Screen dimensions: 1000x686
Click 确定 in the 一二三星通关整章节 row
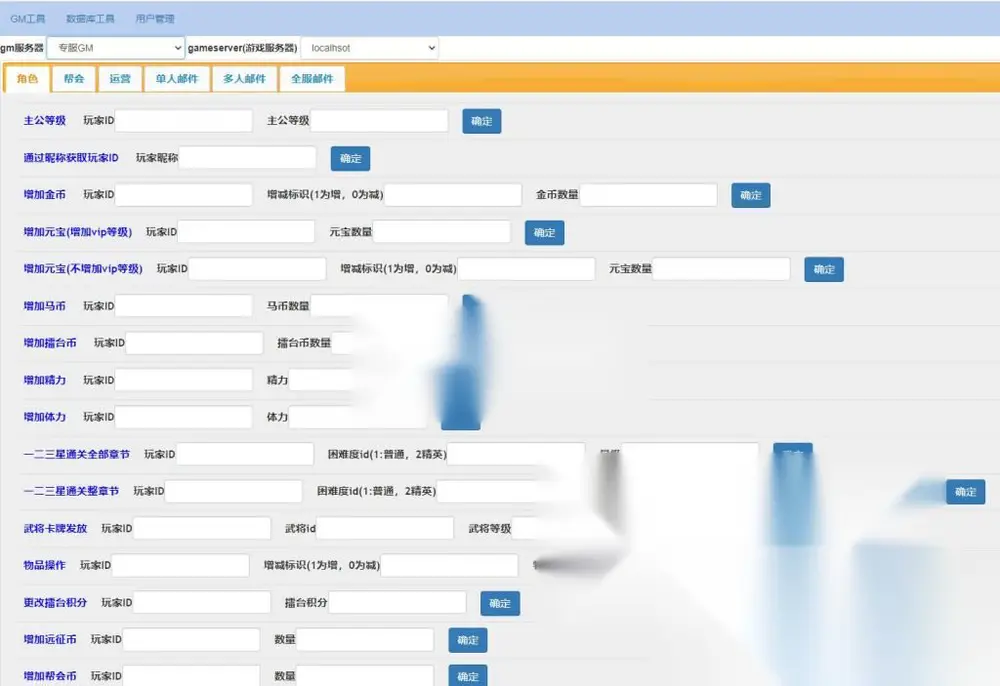pyautogui.click(x=966, y=492)
